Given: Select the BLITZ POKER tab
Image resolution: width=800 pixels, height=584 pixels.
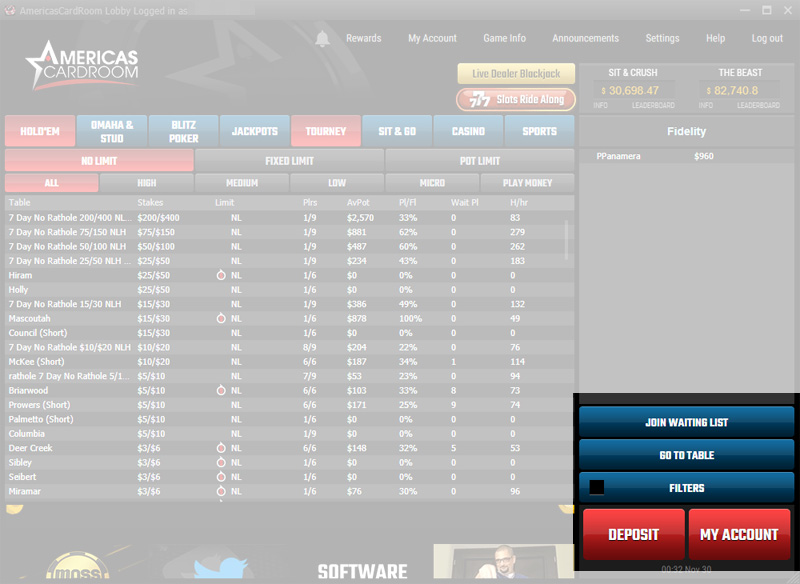Looking at the screenshot, I should (x=183, y=131).
